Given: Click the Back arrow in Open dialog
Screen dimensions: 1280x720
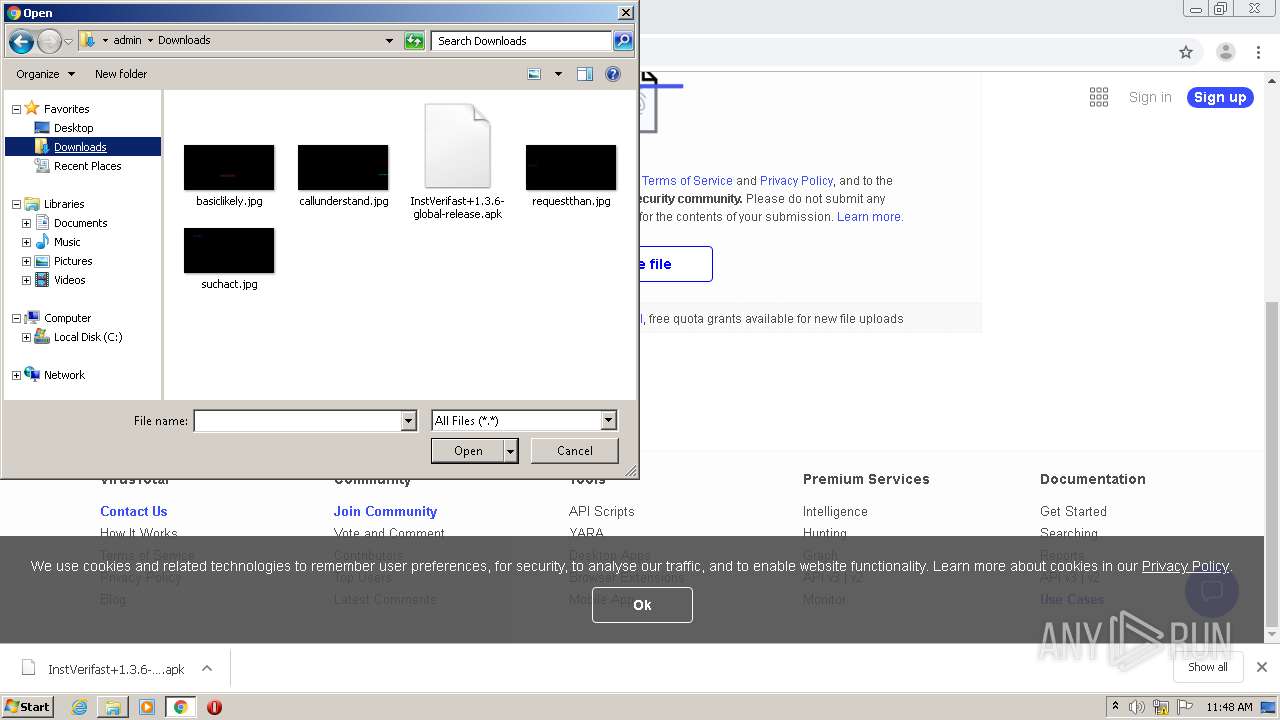Looking at the screenshot, I should pyautogui.click(x=21, y=41).
